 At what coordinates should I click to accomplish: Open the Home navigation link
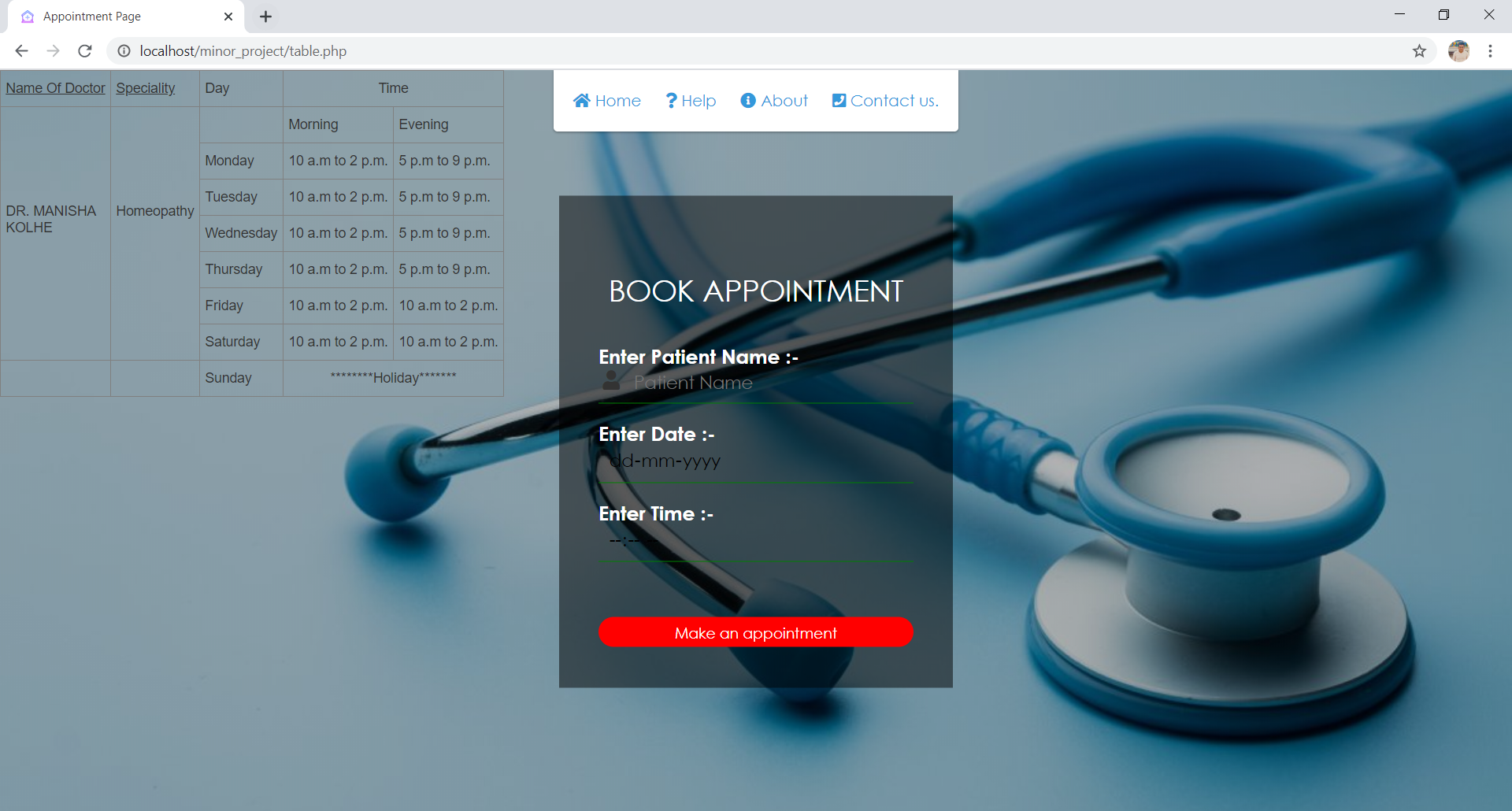[607, 101]
